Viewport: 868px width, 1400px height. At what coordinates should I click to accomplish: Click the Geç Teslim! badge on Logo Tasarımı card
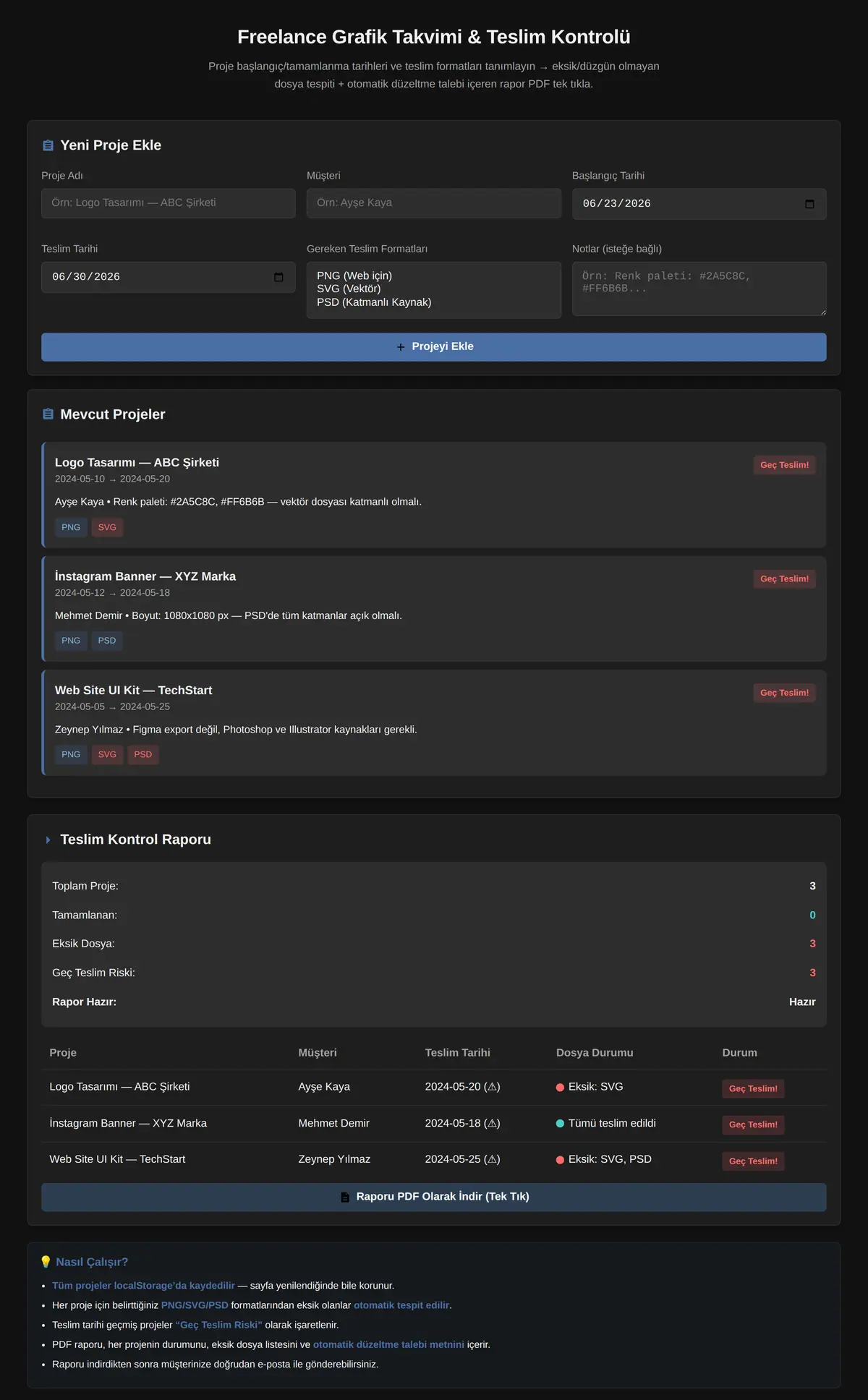[x=784, y=465]
